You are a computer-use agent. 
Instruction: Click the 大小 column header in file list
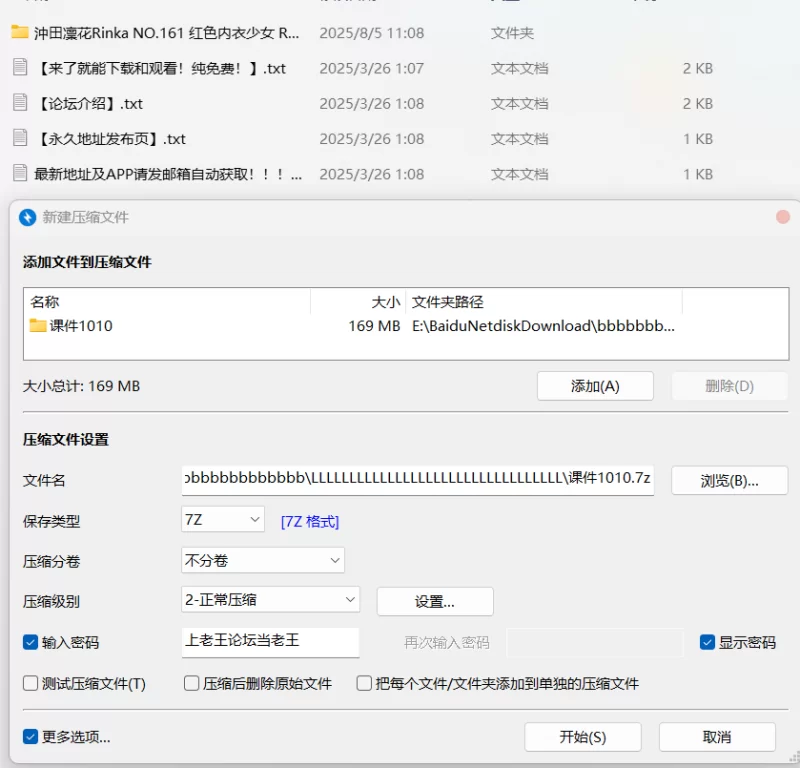click(x=386, y=302)
